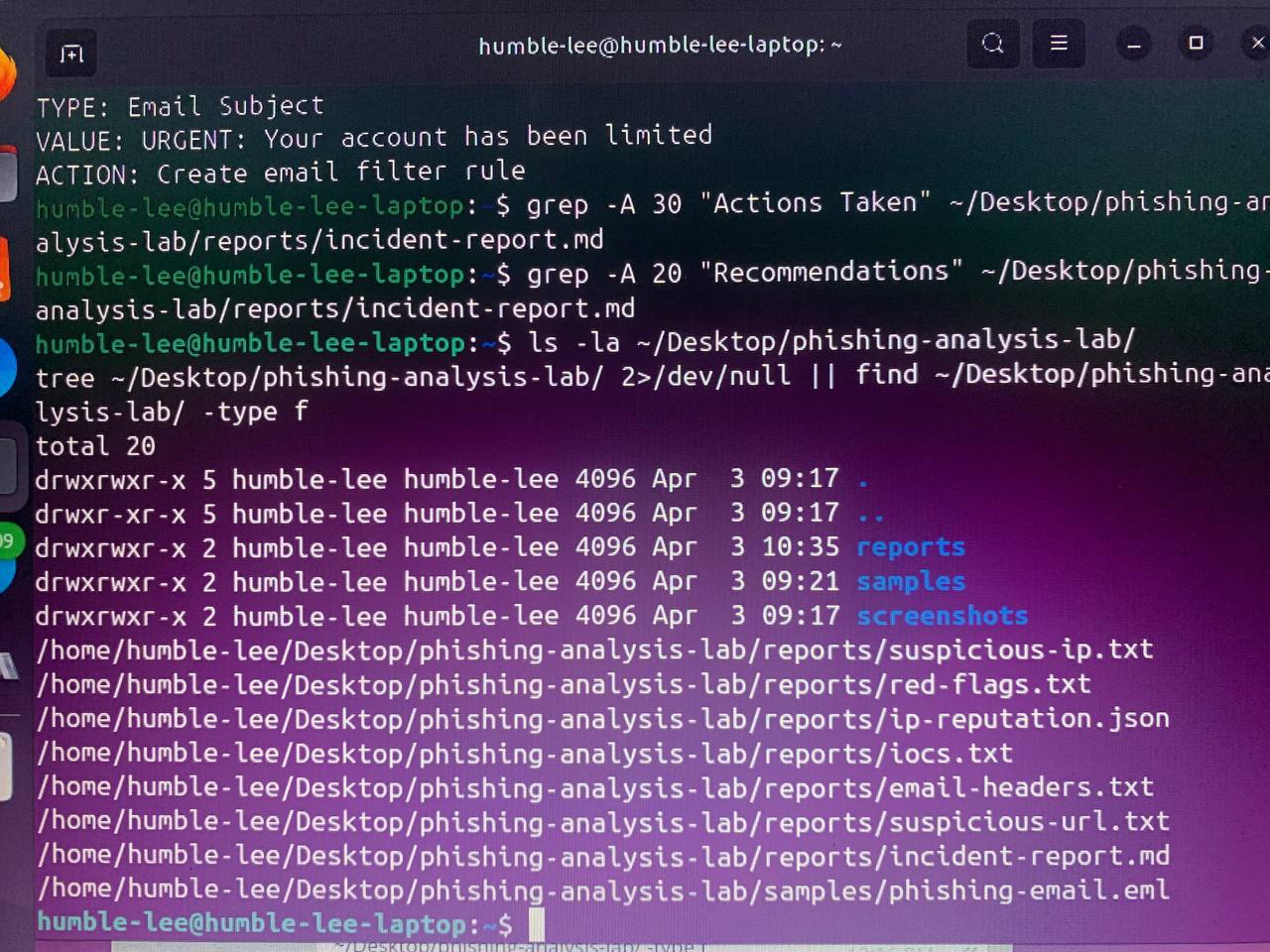Screen dimensions: 1270x952
Task: Click the "ACTION: Create email filter rule" line
Action: [281, 173]
